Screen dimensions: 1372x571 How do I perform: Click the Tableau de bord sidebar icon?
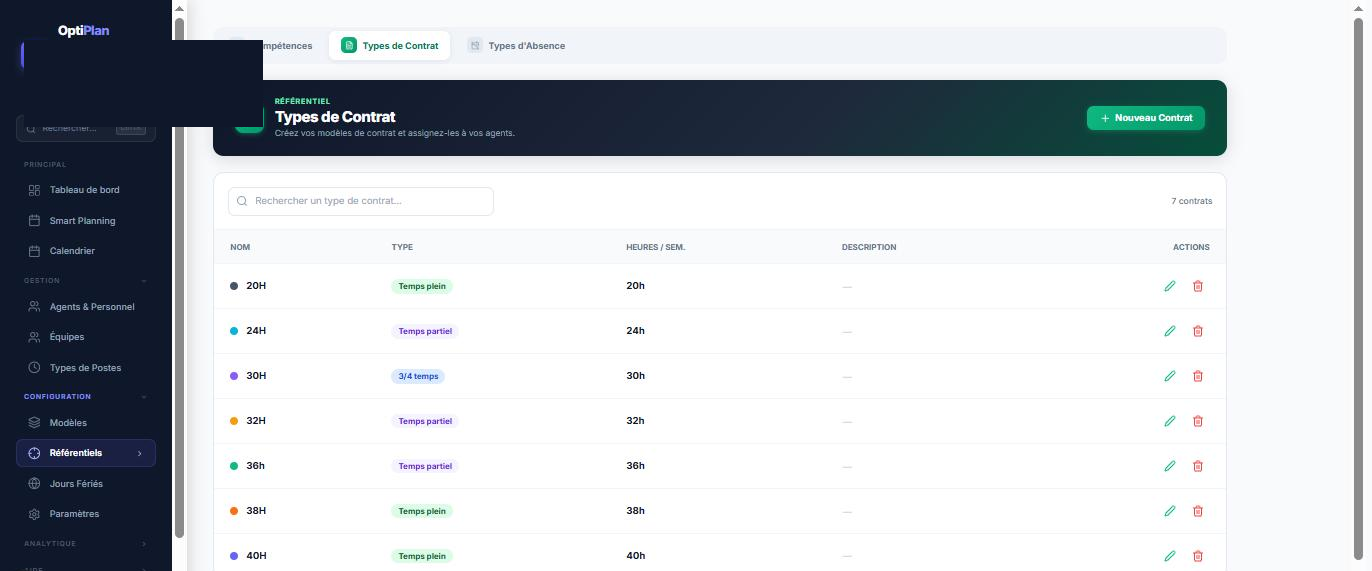pos(34,190)
